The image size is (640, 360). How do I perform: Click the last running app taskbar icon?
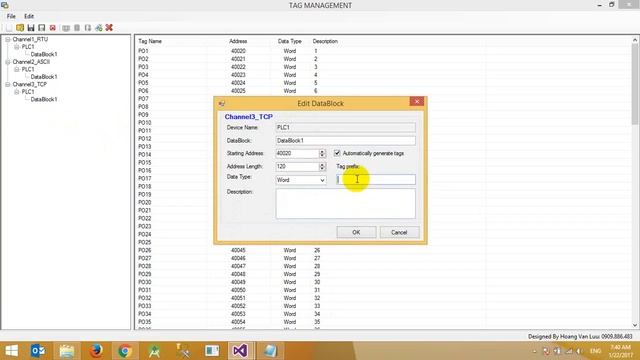coord(269,351)
